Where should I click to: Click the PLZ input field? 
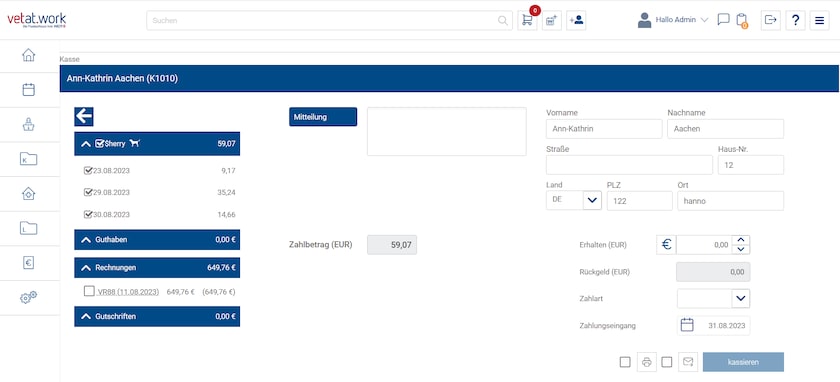640,200
